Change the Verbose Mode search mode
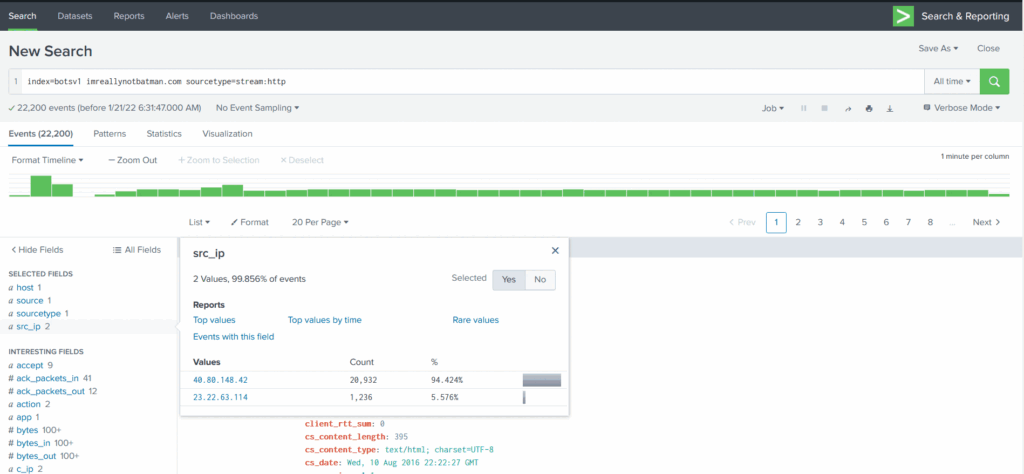 (x=962, y=108)
